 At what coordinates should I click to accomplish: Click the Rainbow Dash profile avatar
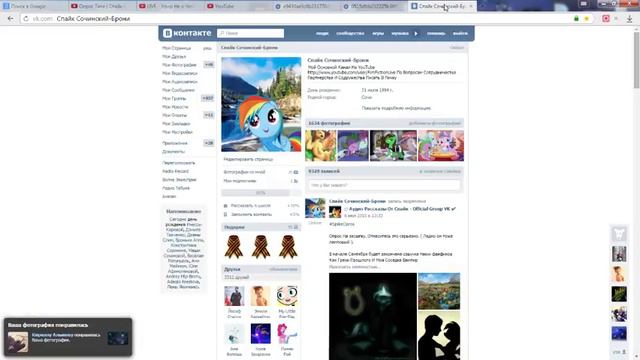(261, 104)
